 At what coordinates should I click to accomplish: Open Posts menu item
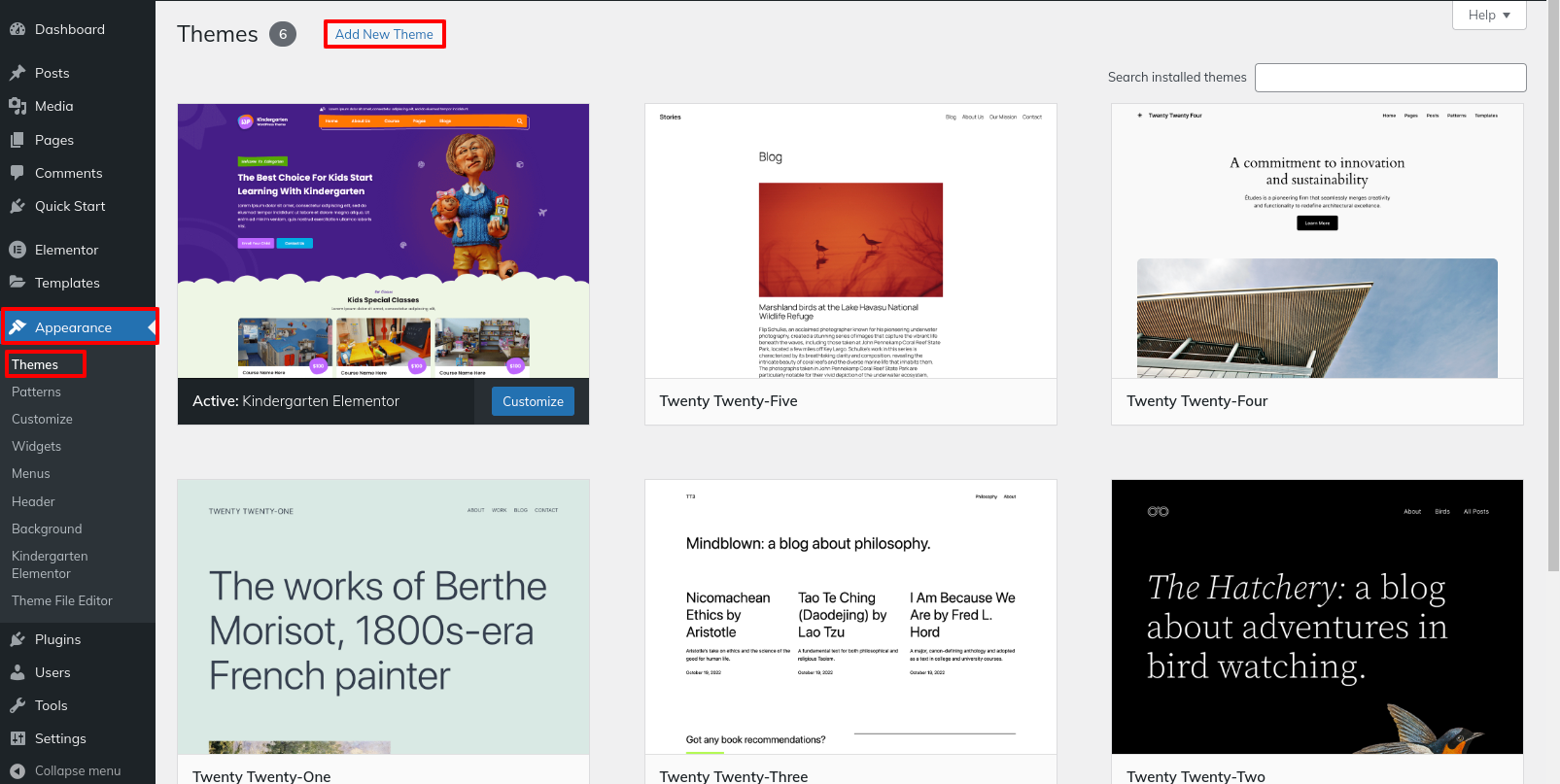(x=78, y=73)
